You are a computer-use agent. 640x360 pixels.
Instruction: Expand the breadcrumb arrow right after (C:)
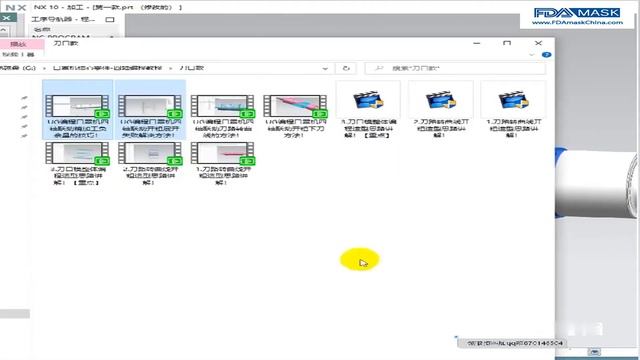(x=44, y=69)
